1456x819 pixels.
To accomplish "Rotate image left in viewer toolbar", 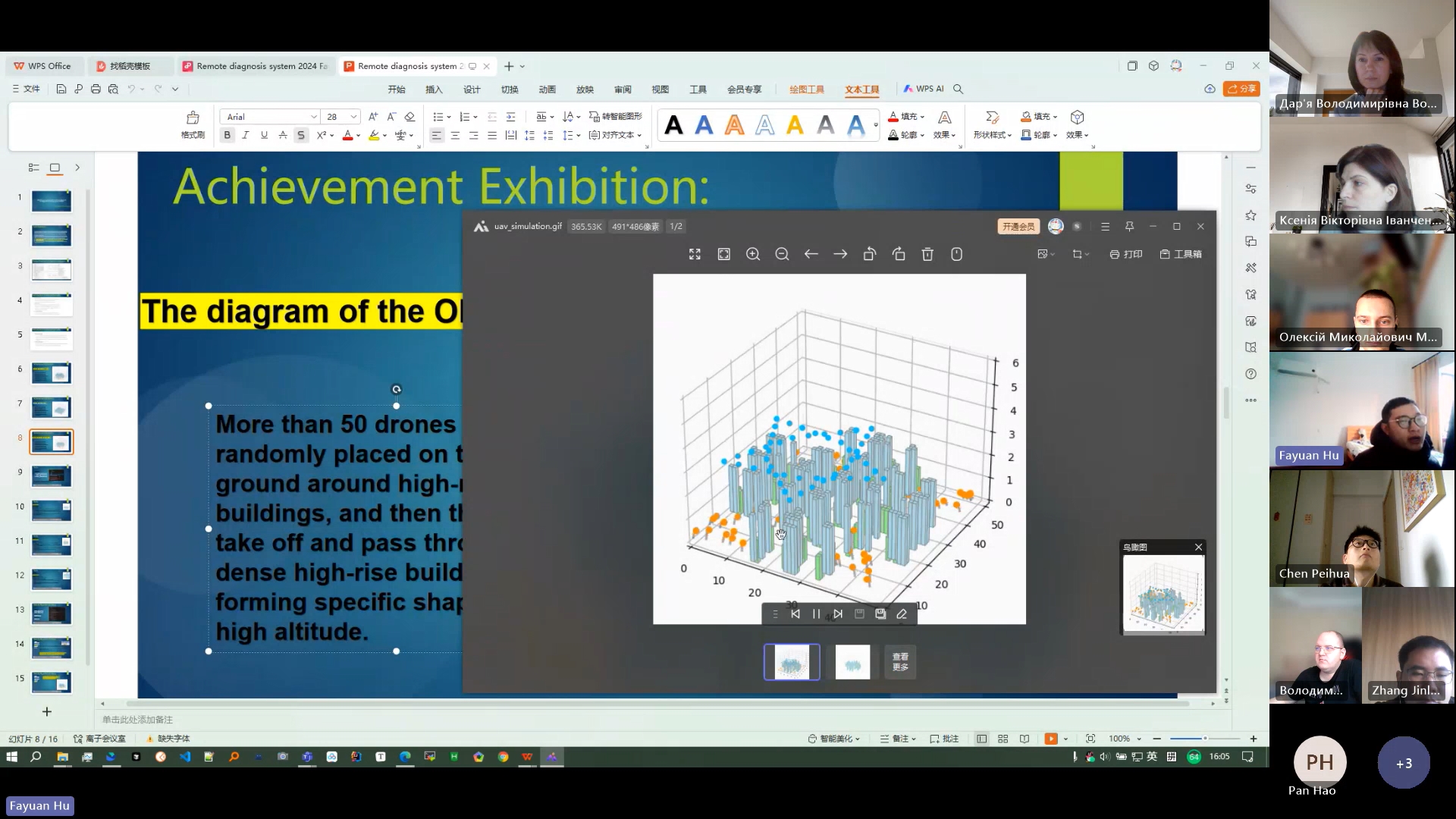I will click(x=869, y=254).
